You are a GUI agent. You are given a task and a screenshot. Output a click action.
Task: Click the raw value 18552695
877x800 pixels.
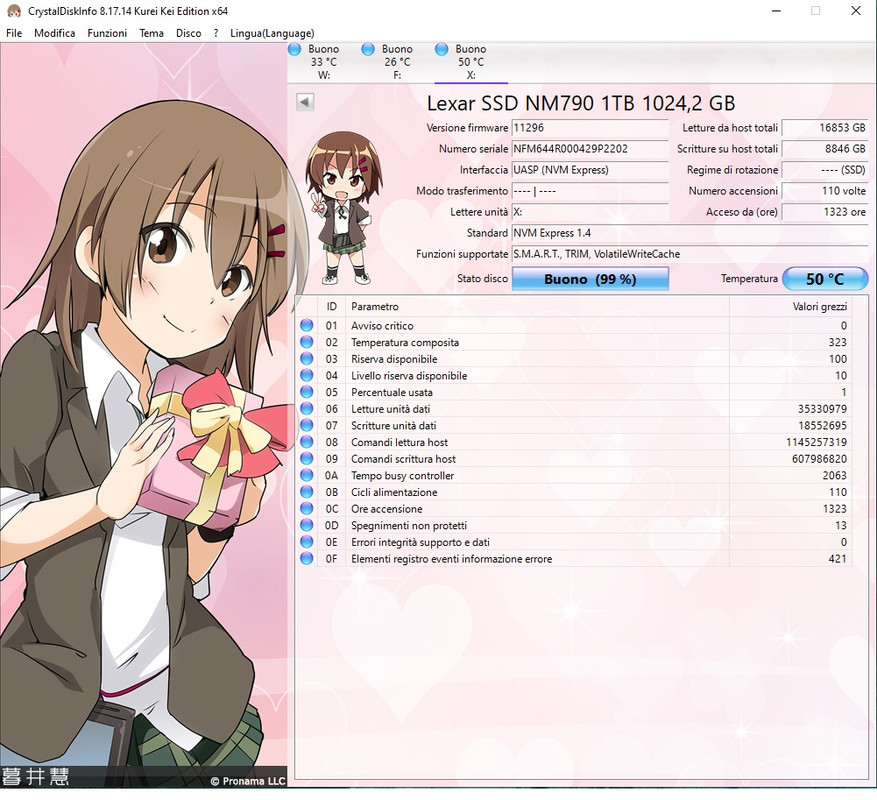(822, 426)
